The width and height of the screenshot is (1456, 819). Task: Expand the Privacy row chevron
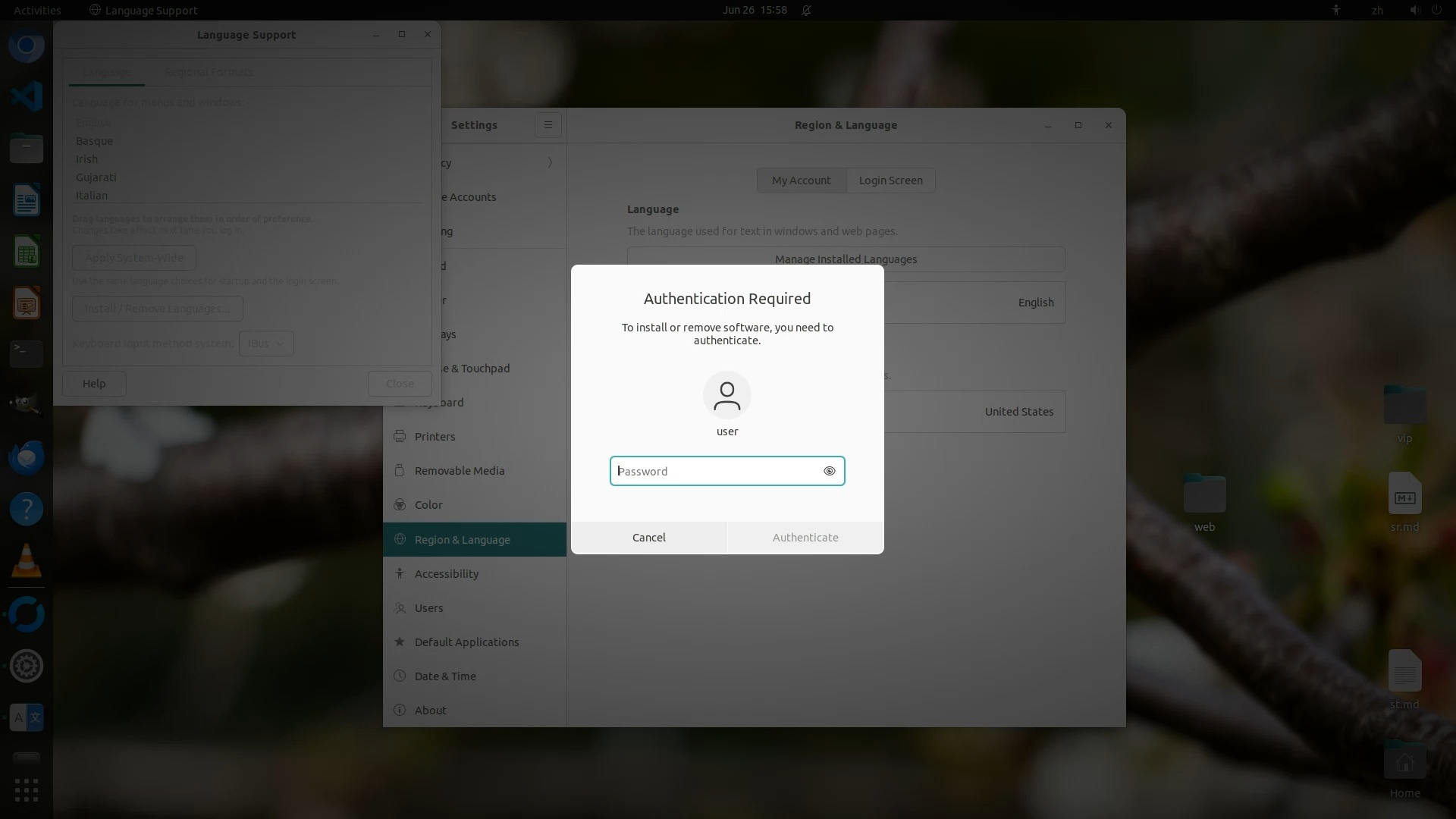pos(550,162)
